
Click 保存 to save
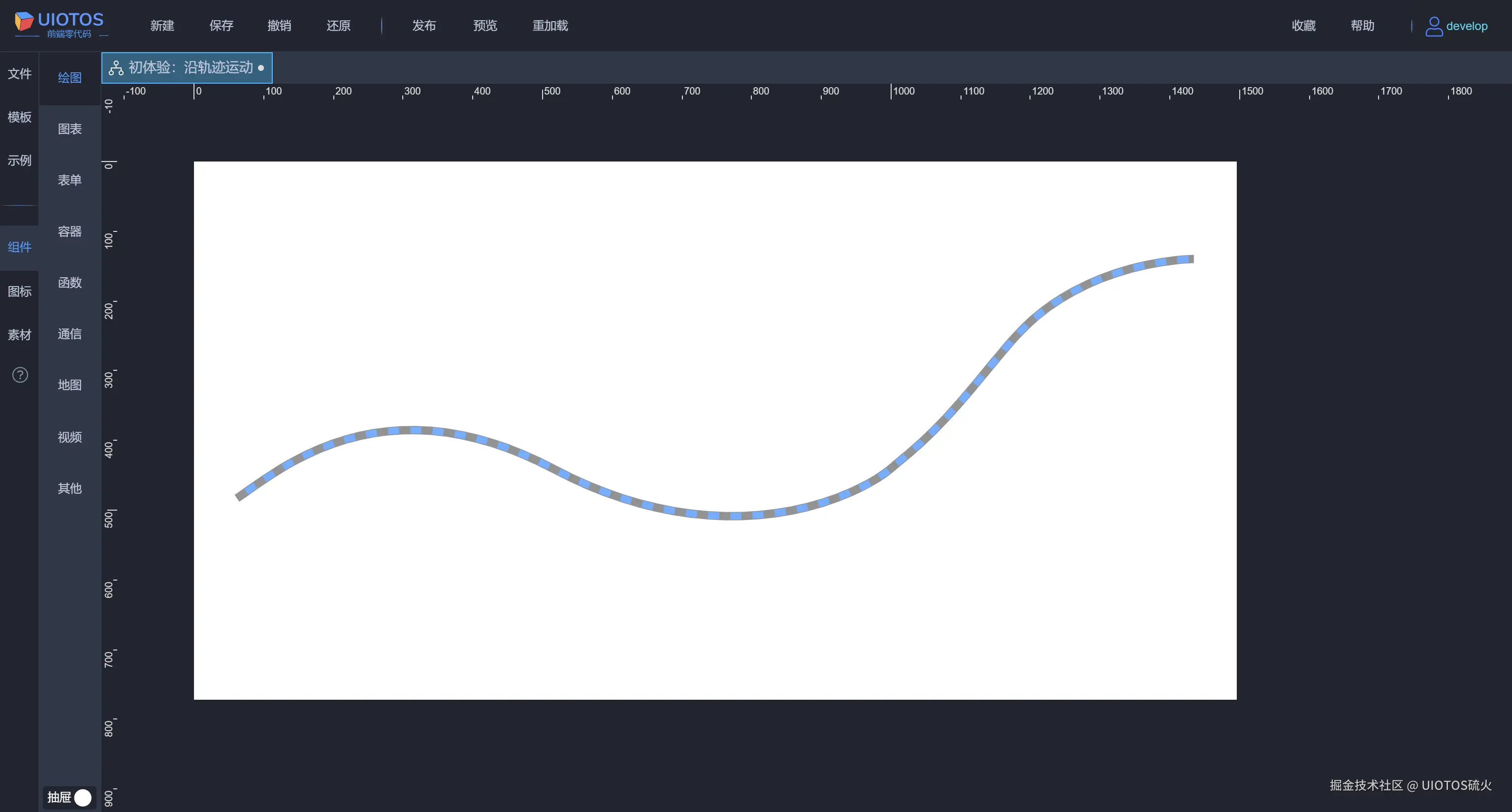click(x=221, y=25)
